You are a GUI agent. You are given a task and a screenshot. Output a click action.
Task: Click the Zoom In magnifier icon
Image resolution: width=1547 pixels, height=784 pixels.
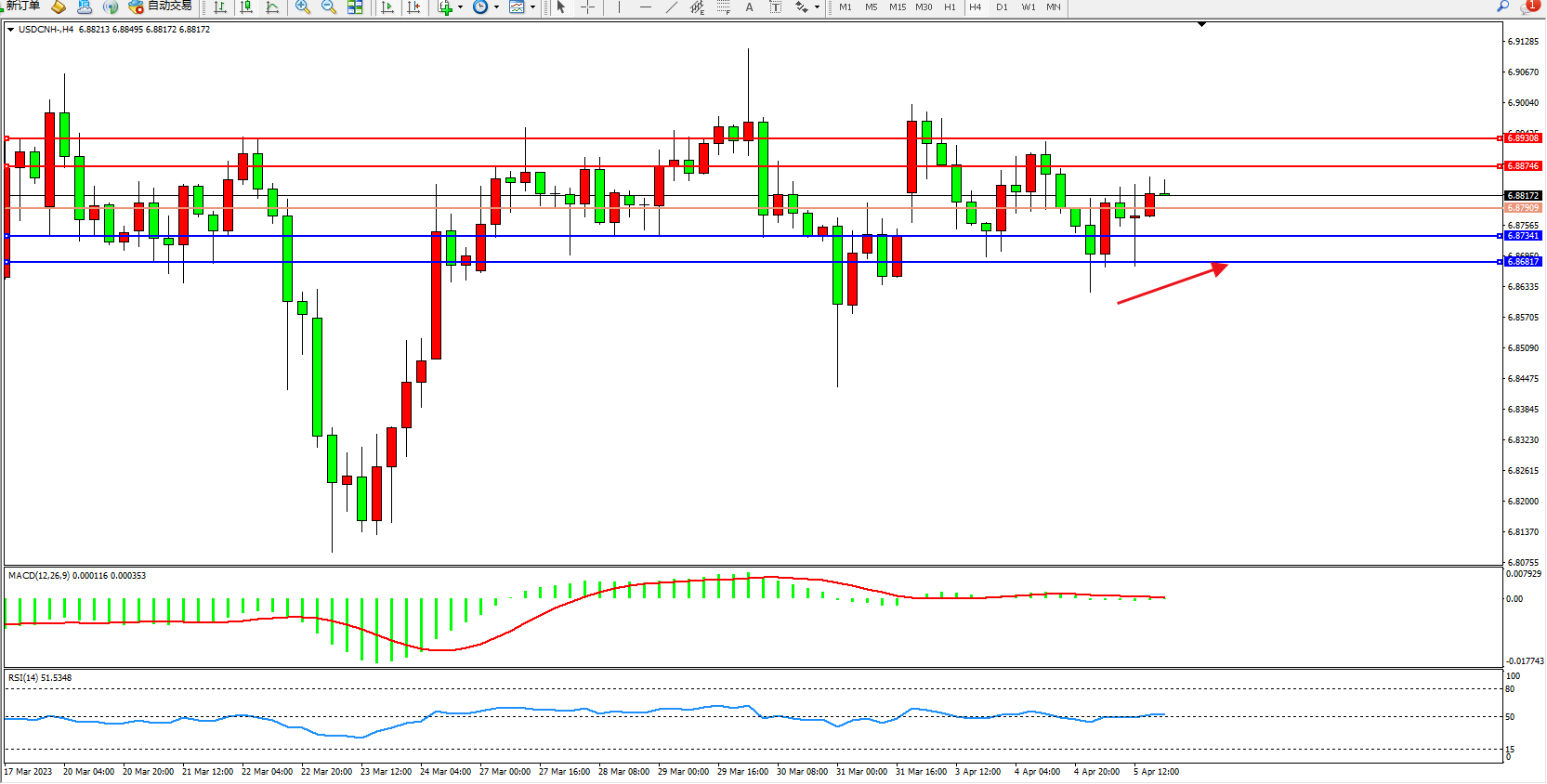tap(303, 7)
